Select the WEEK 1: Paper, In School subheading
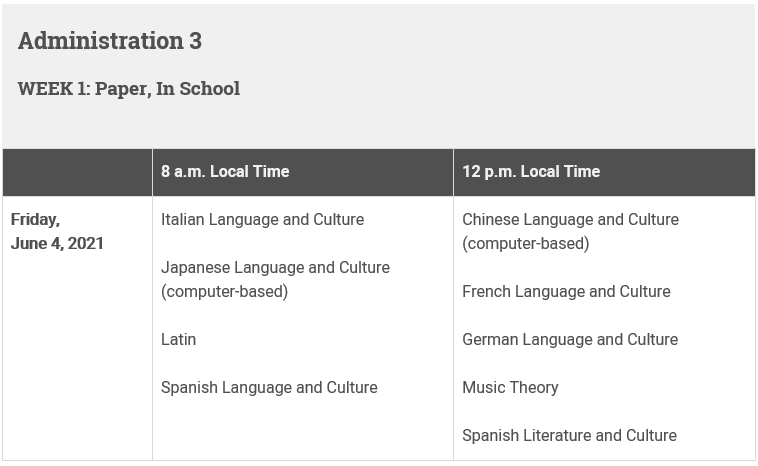The height and width of the screenshot is (466, 758). tap(129, 89)
